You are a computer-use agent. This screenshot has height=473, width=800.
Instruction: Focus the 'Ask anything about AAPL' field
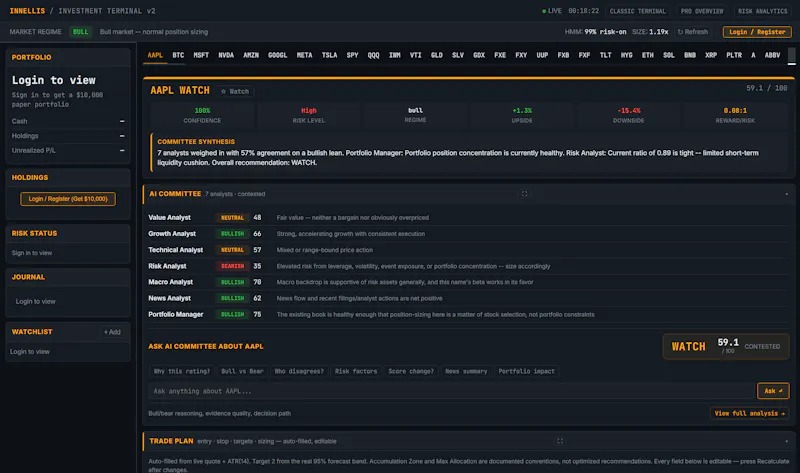(x=452, y=391)
